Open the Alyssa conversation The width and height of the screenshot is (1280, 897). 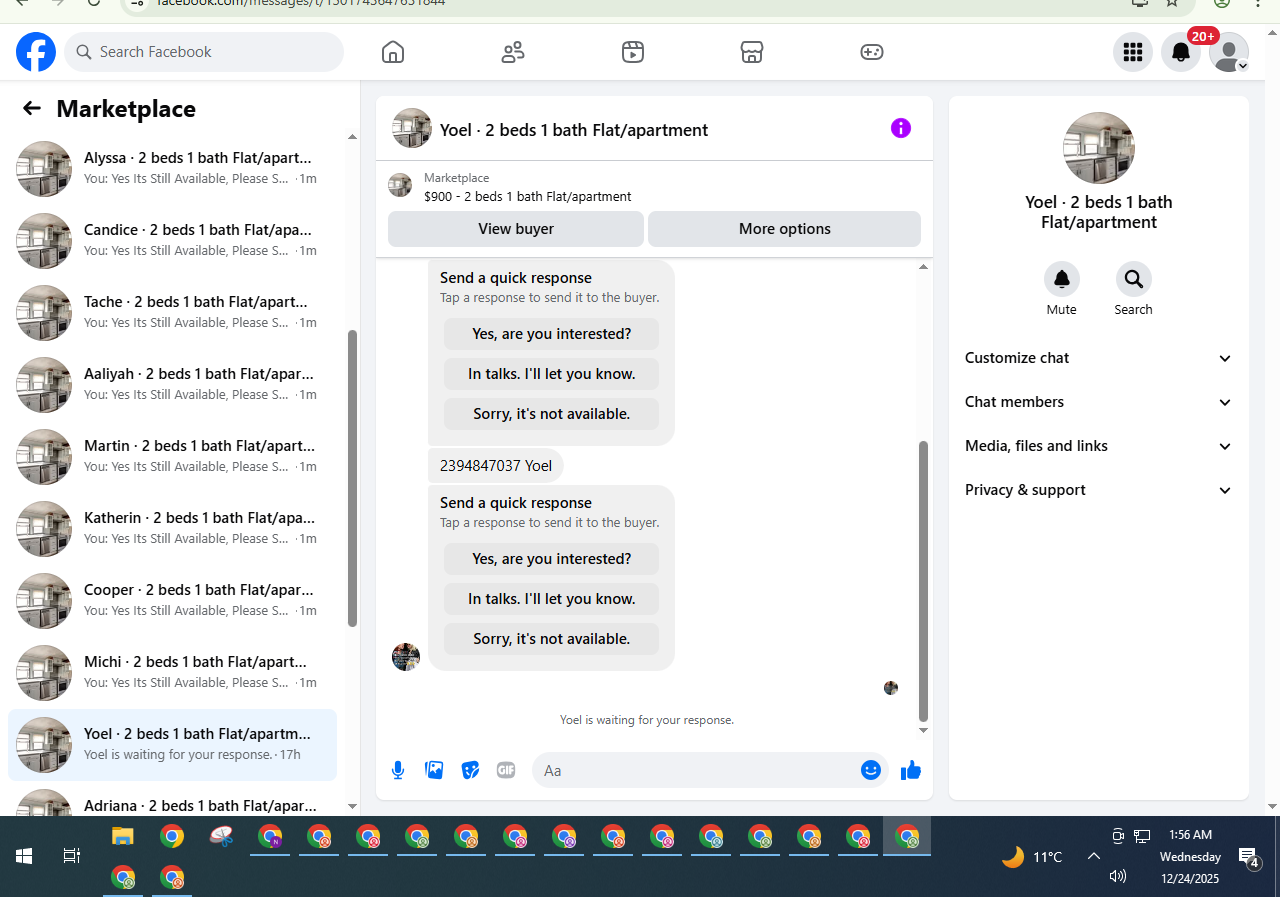point(172,169)
